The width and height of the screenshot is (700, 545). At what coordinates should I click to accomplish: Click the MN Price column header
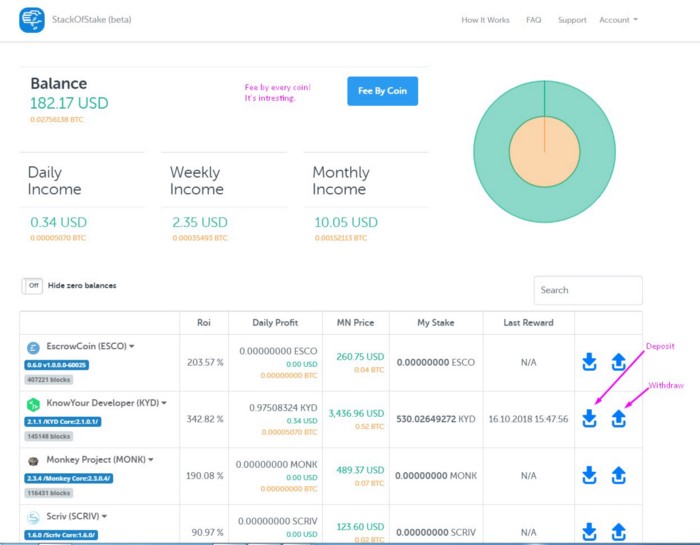click(355, 323)
